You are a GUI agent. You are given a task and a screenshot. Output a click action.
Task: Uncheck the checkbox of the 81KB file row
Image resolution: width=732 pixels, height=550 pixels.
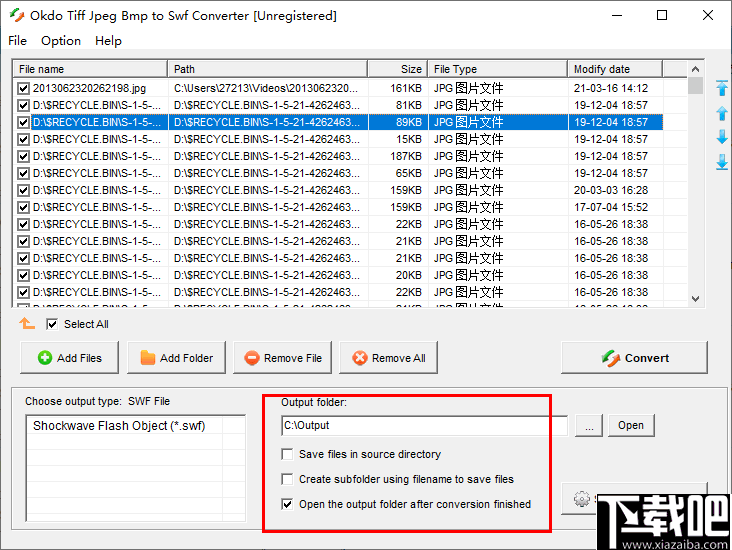23,105
